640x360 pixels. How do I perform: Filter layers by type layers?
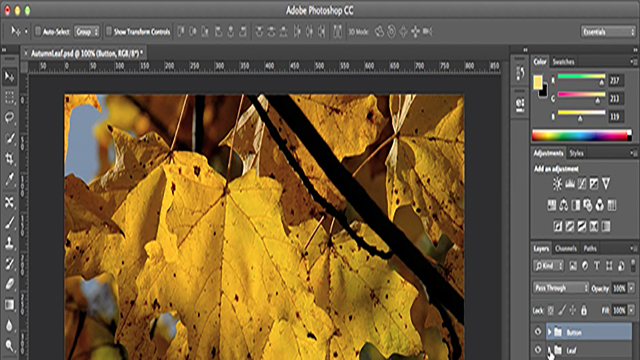pyautogui.click(x=597, y=266)
